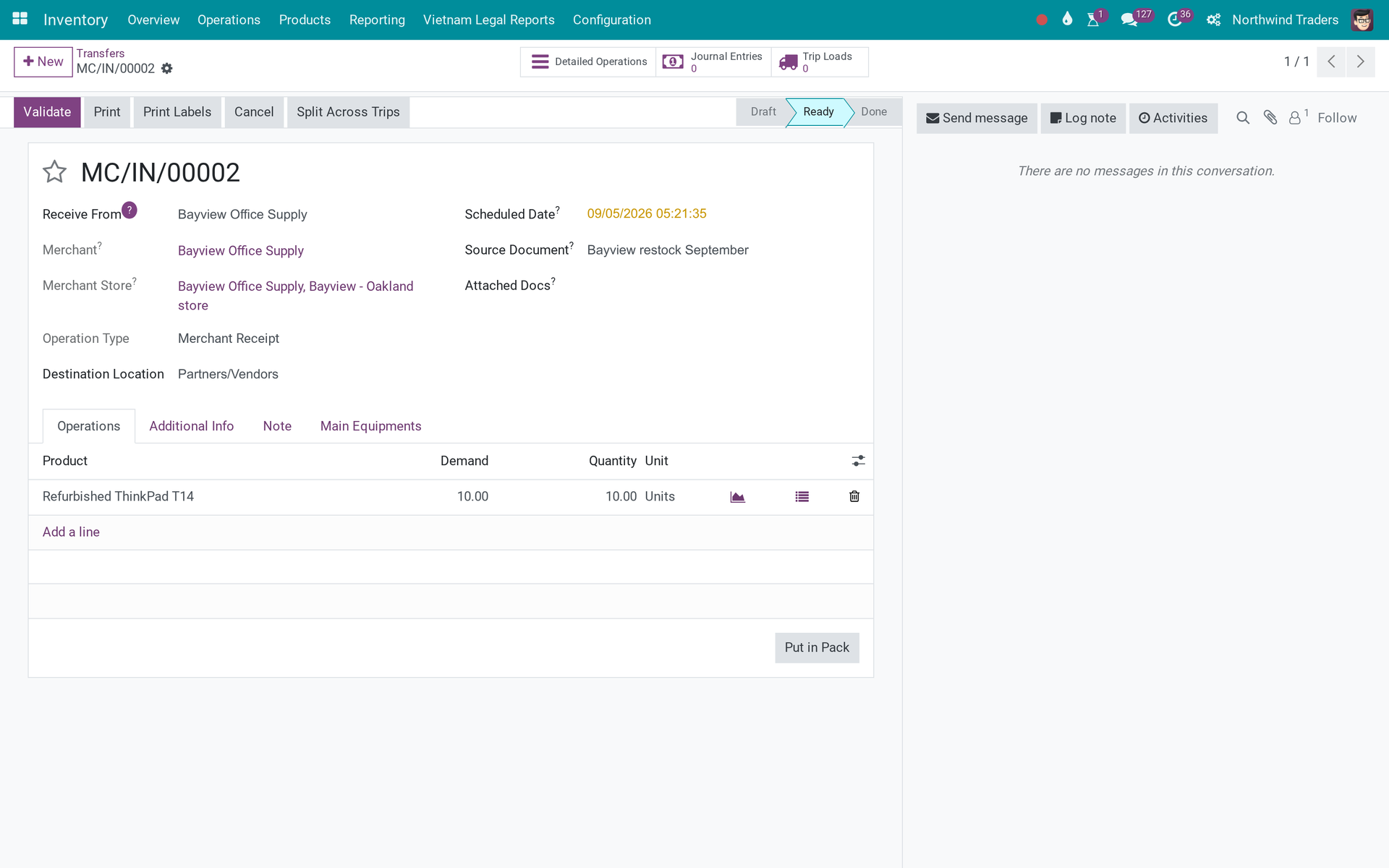Open detailed lines list icon for ThinkPad T14
Viewport: 1389px width, 868px height.
802,497
